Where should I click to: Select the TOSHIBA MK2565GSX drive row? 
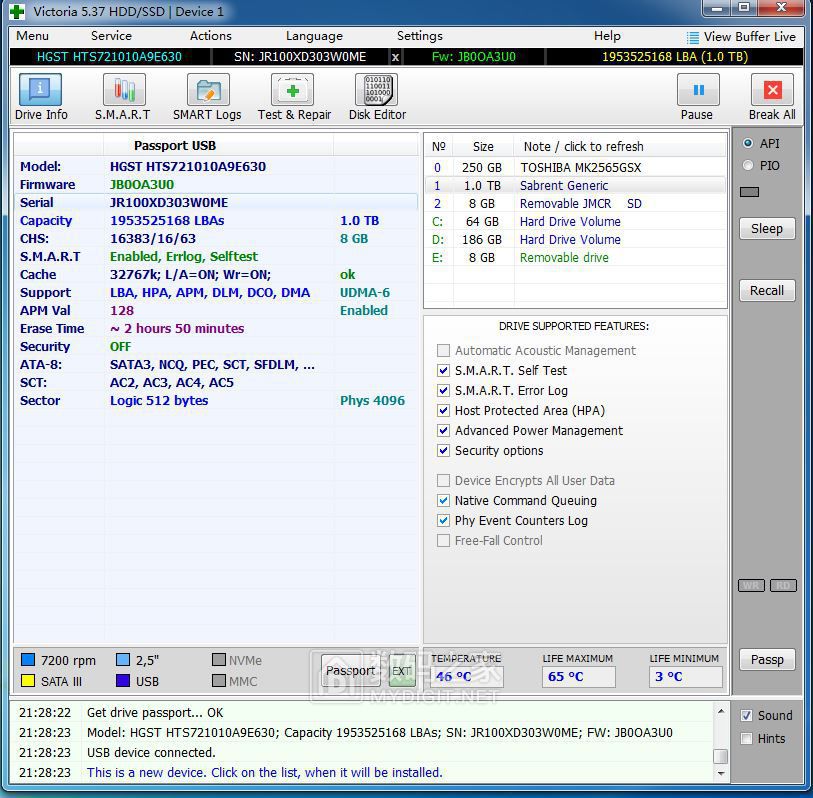(576, 167)
